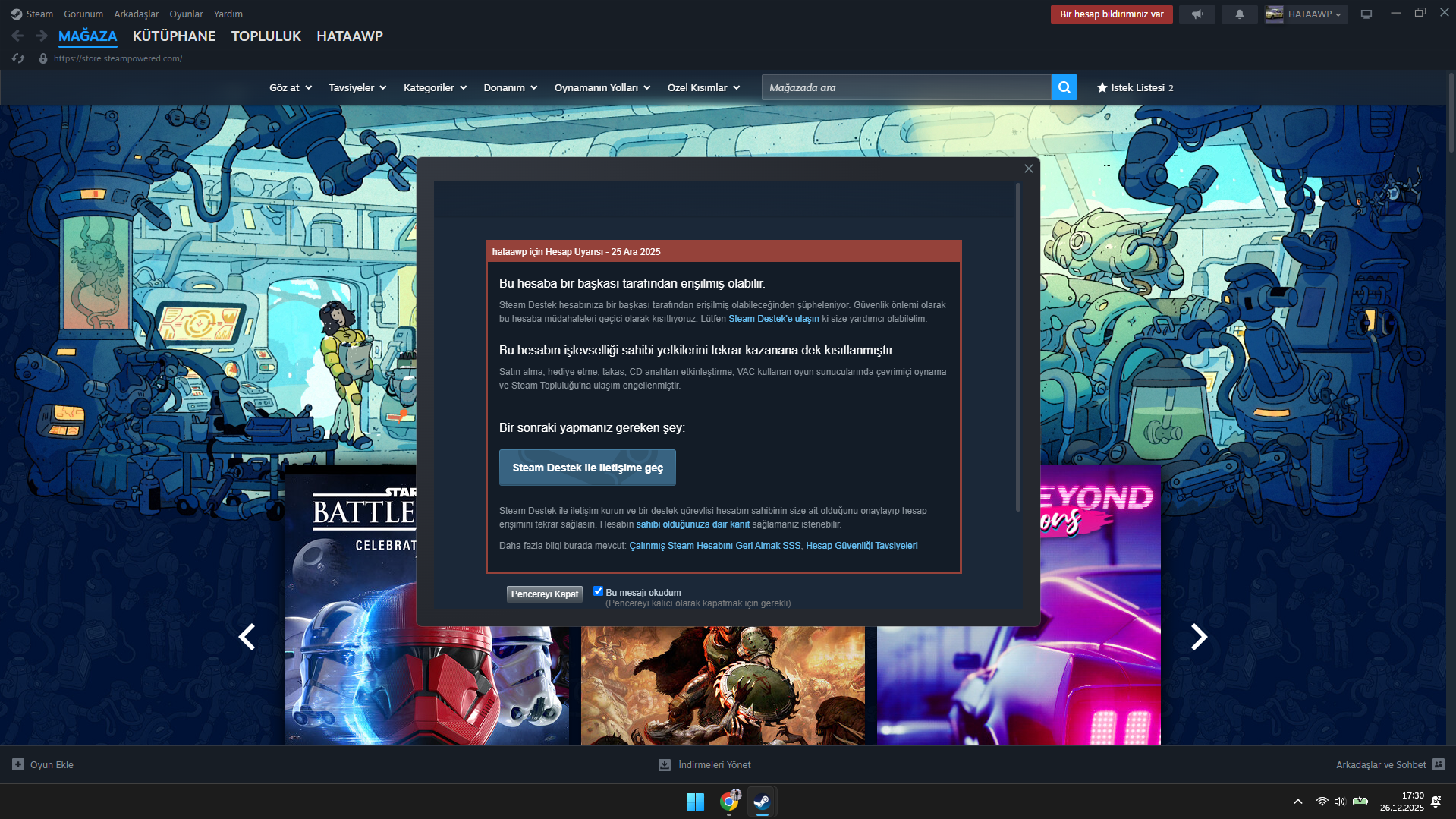The height and width of the screenshot is (819, 1456).
Task: Uncheck 'Bu mesajı okudum' checkbox
Action: point(598,591)
